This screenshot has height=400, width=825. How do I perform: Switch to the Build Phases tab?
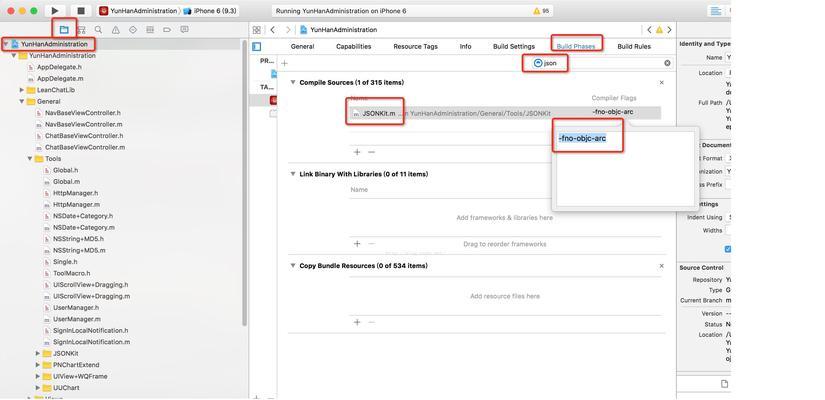576,46
